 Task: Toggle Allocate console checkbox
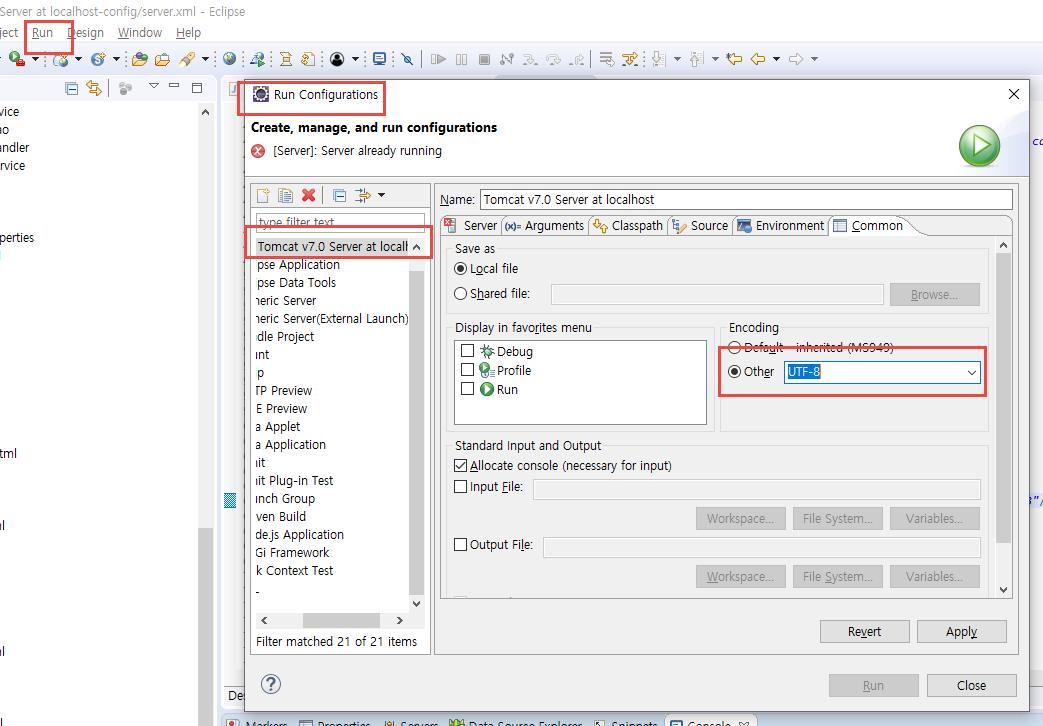[460, 465]
